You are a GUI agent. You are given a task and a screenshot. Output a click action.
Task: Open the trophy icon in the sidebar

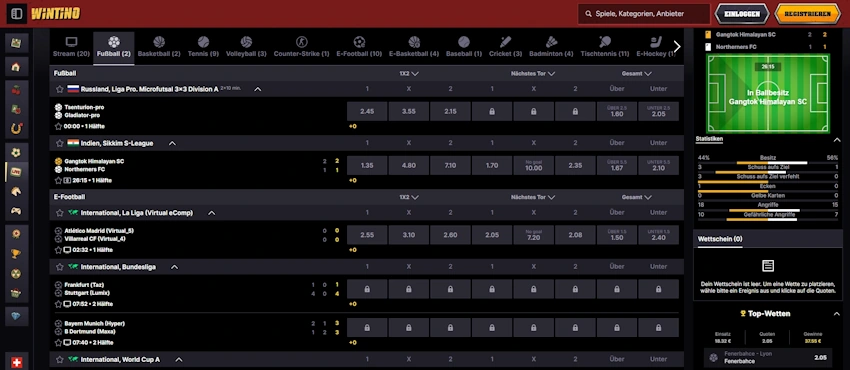pyautogui.click(x=16, y=254)
